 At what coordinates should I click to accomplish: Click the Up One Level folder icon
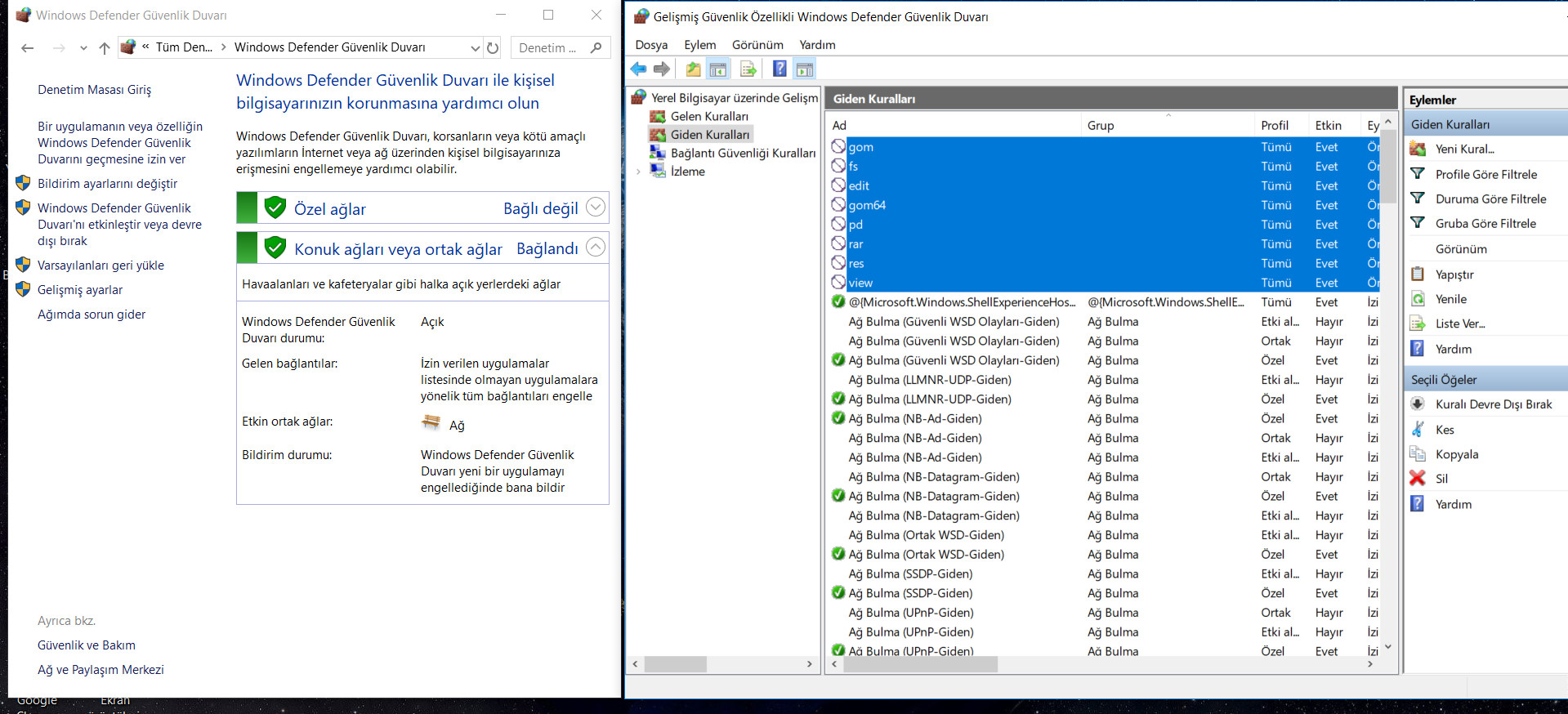(693, 69)
